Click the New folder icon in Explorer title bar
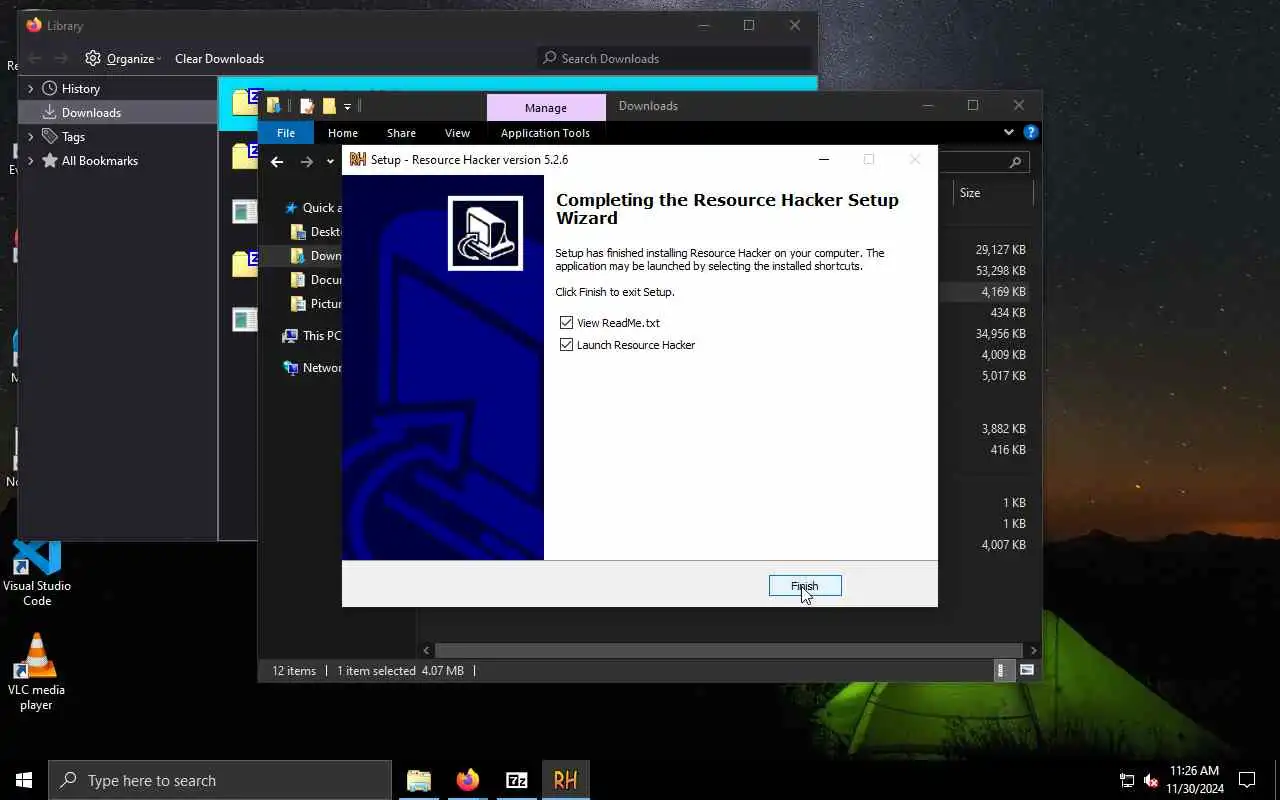1280x800 pixels. tap(329, 106)
